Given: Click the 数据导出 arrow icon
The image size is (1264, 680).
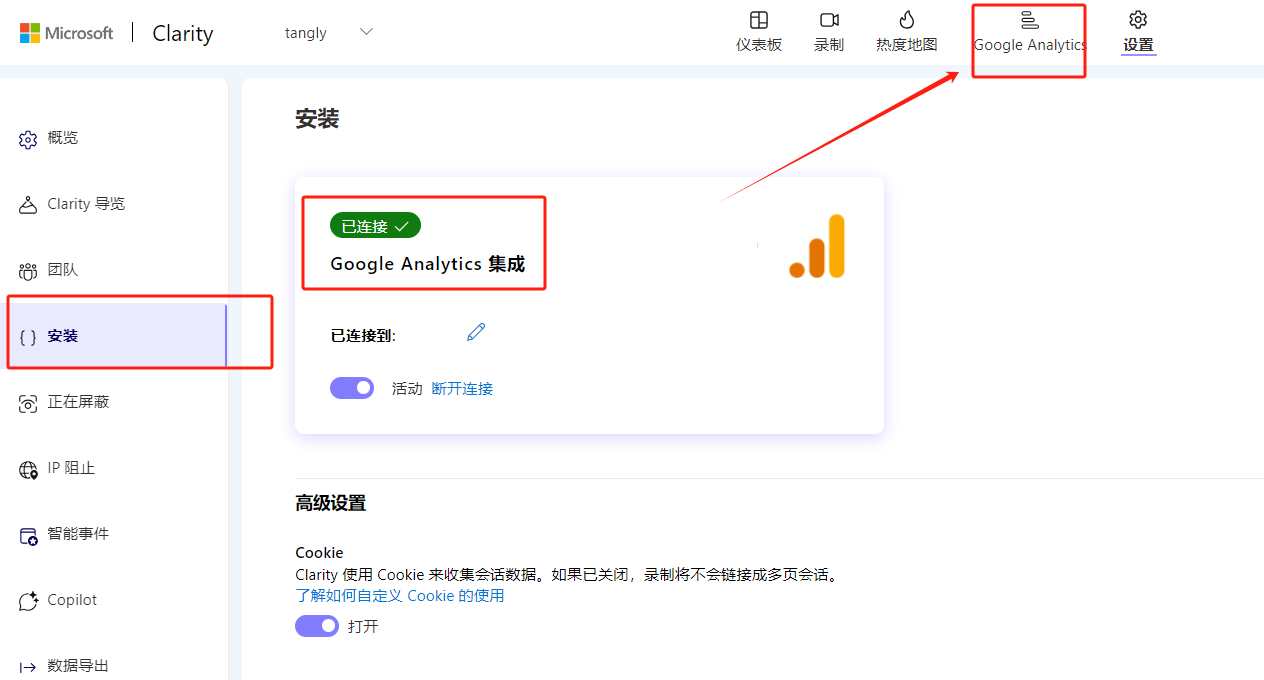Looking at the screenshot, I should pyautogui.click(x=28, y=667).
